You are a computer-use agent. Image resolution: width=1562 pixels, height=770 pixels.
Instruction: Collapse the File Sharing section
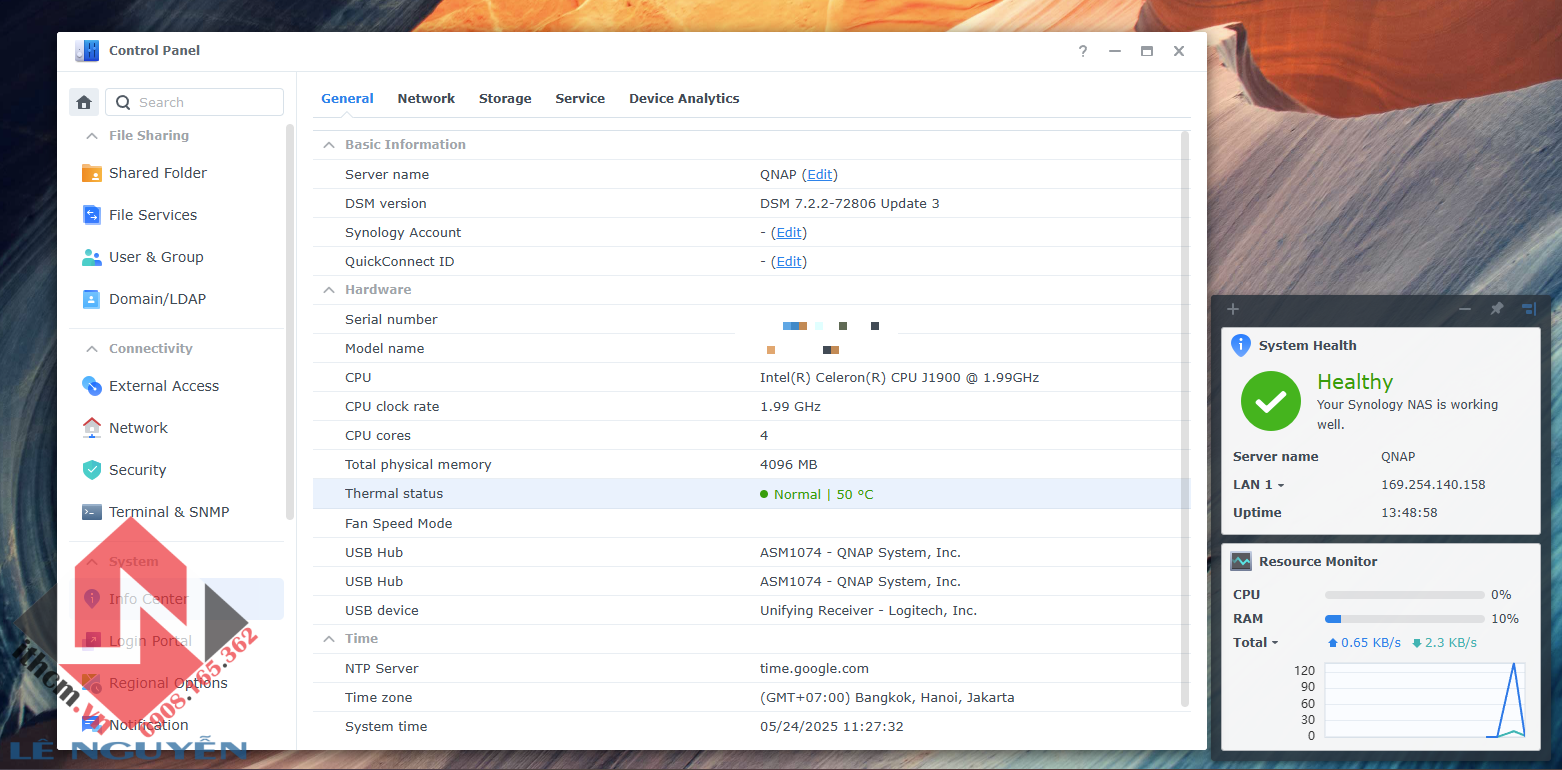pyautogui.click(x=92, y=136)
